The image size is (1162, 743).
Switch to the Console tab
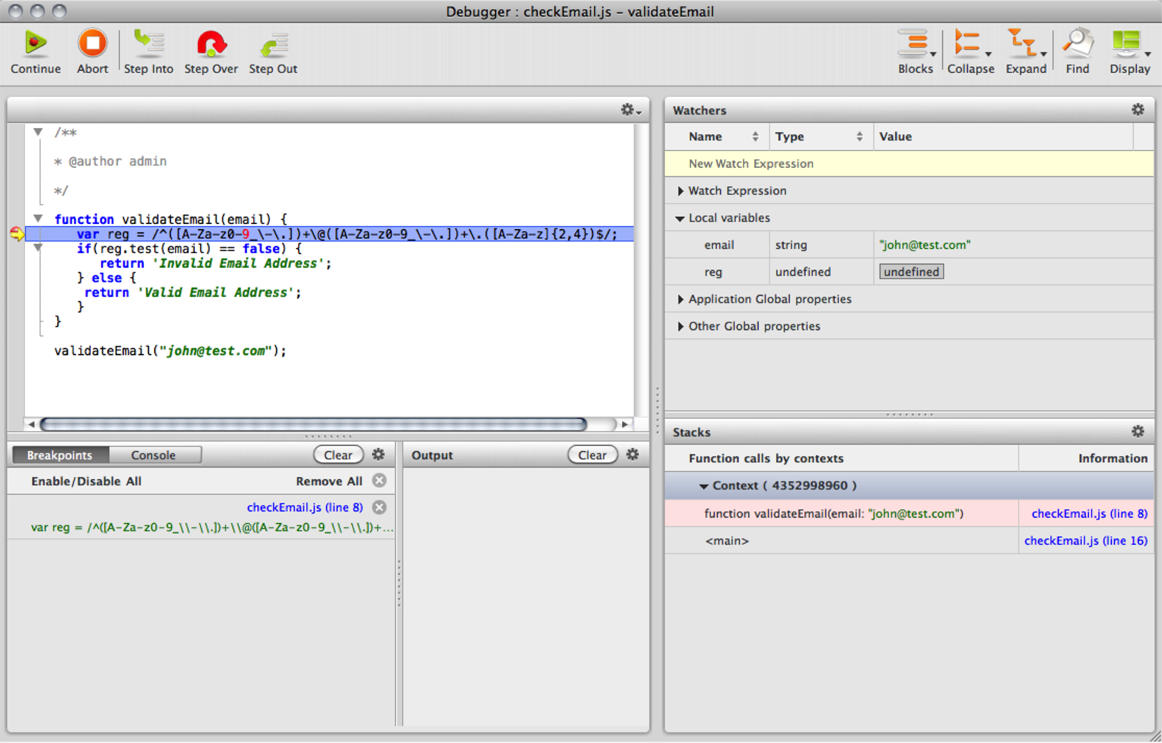(x=153, y=455)
